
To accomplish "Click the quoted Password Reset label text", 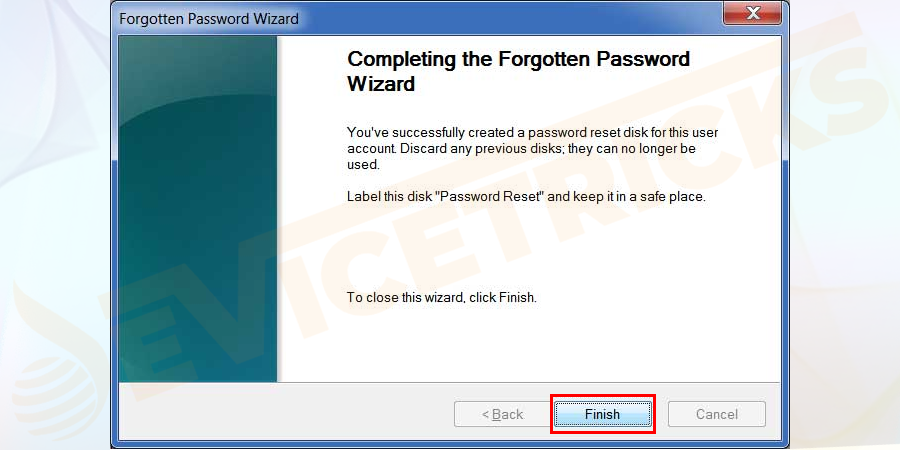I will [x=491, y=196].
